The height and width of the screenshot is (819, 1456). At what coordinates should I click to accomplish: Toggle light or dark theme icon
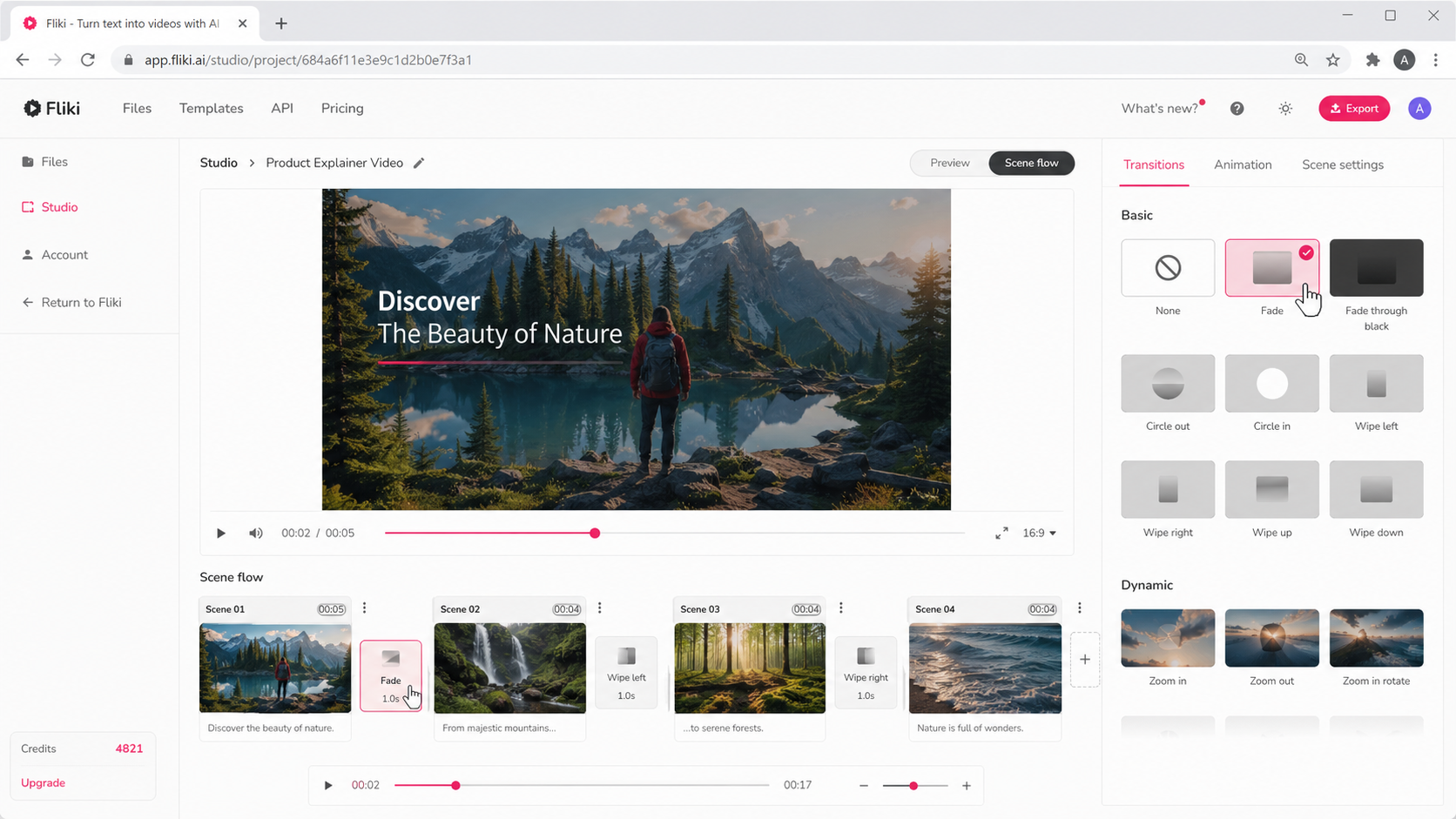(x=1285, y=109)
